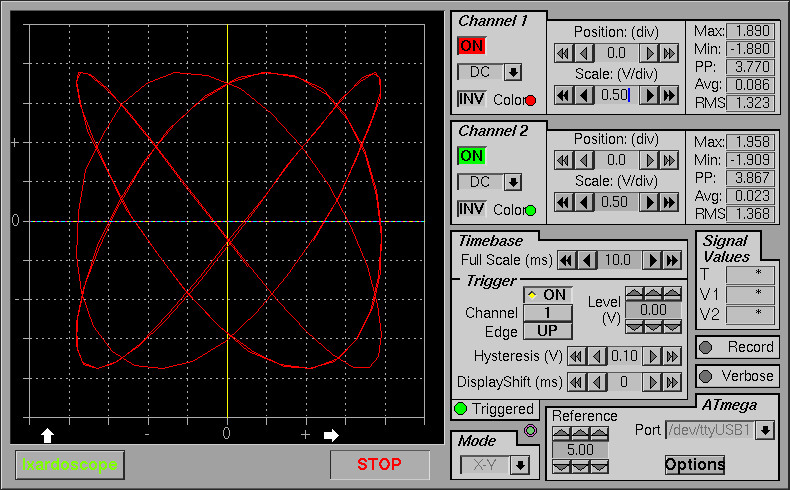Click the purple ring icon above Mode selector
This screenshot has height=490, width=790.
[x=531, y=431]
